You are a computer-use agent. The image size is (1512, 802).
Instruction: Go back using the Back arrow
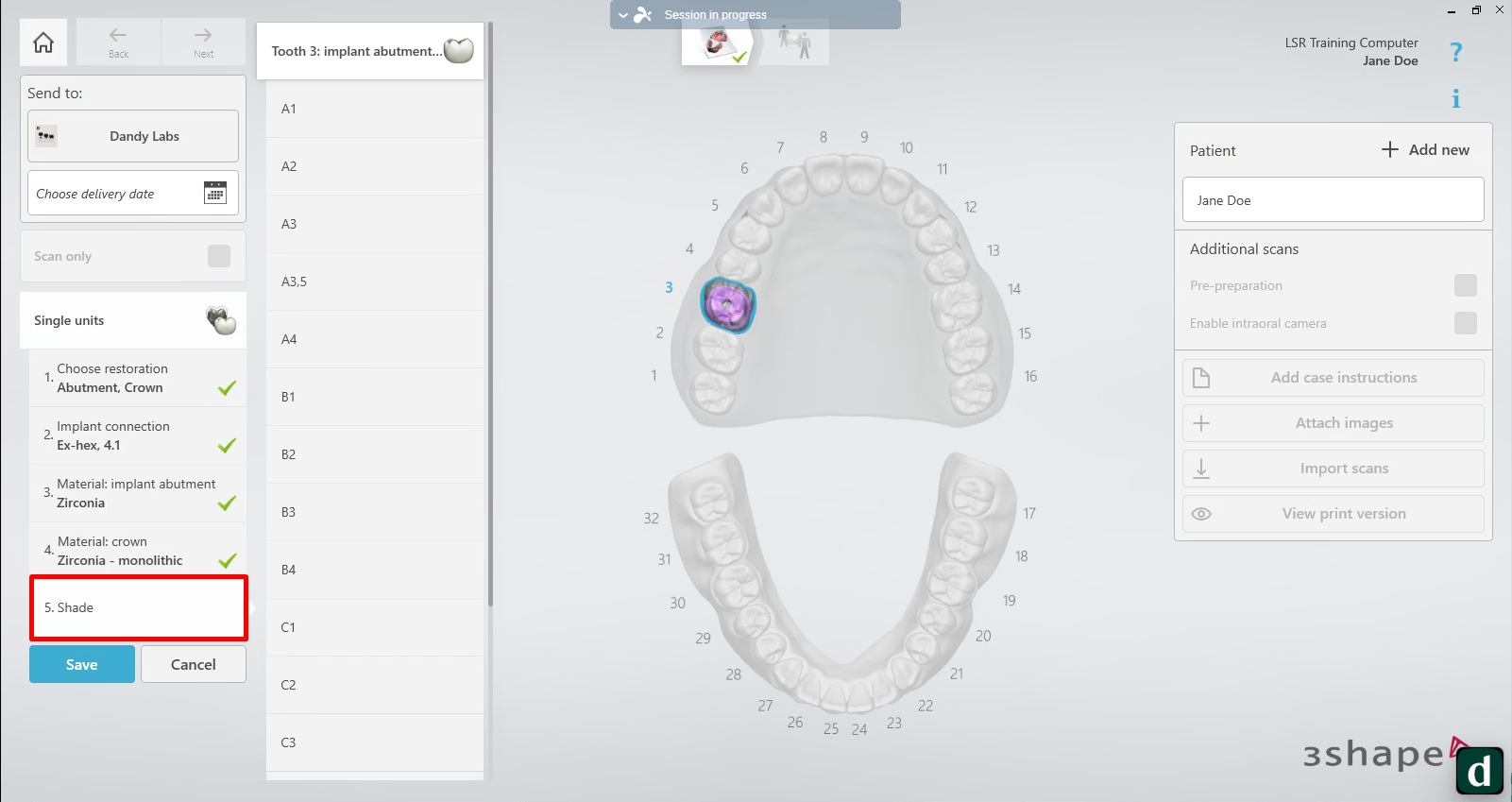(x=118, y=42)
